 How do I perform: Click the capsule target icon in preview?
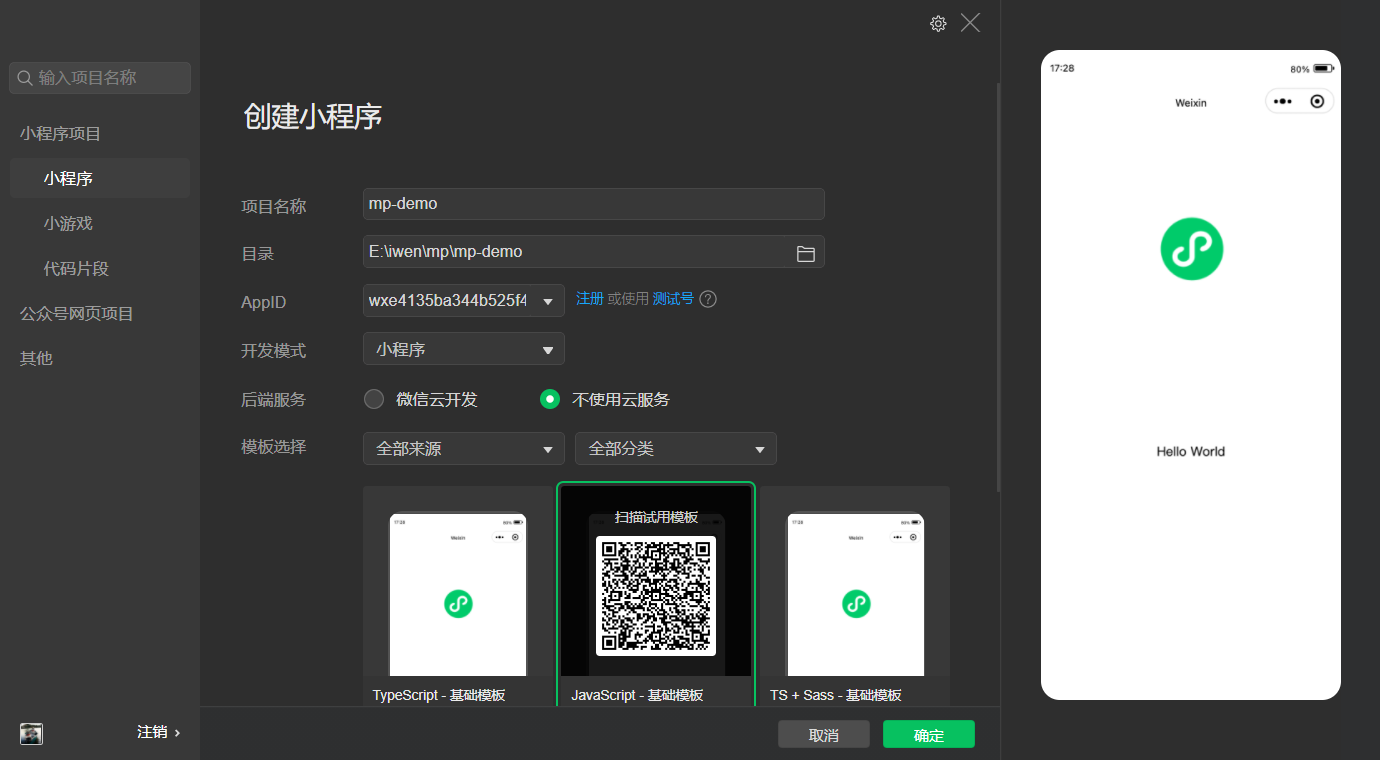1317,101
